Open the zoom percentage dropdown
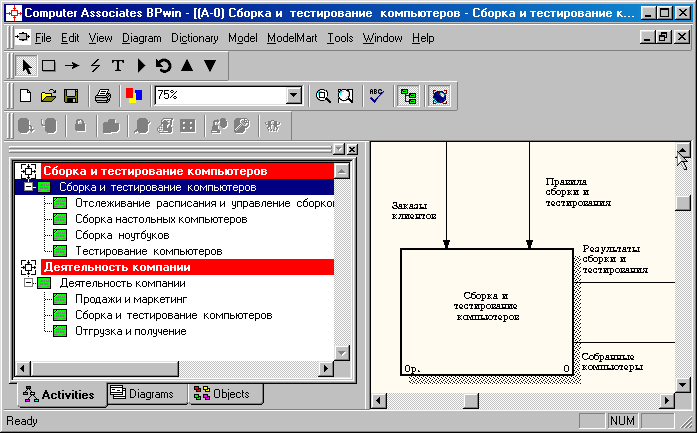The width and height of the screenshot is (697, 433). (293, 96)
